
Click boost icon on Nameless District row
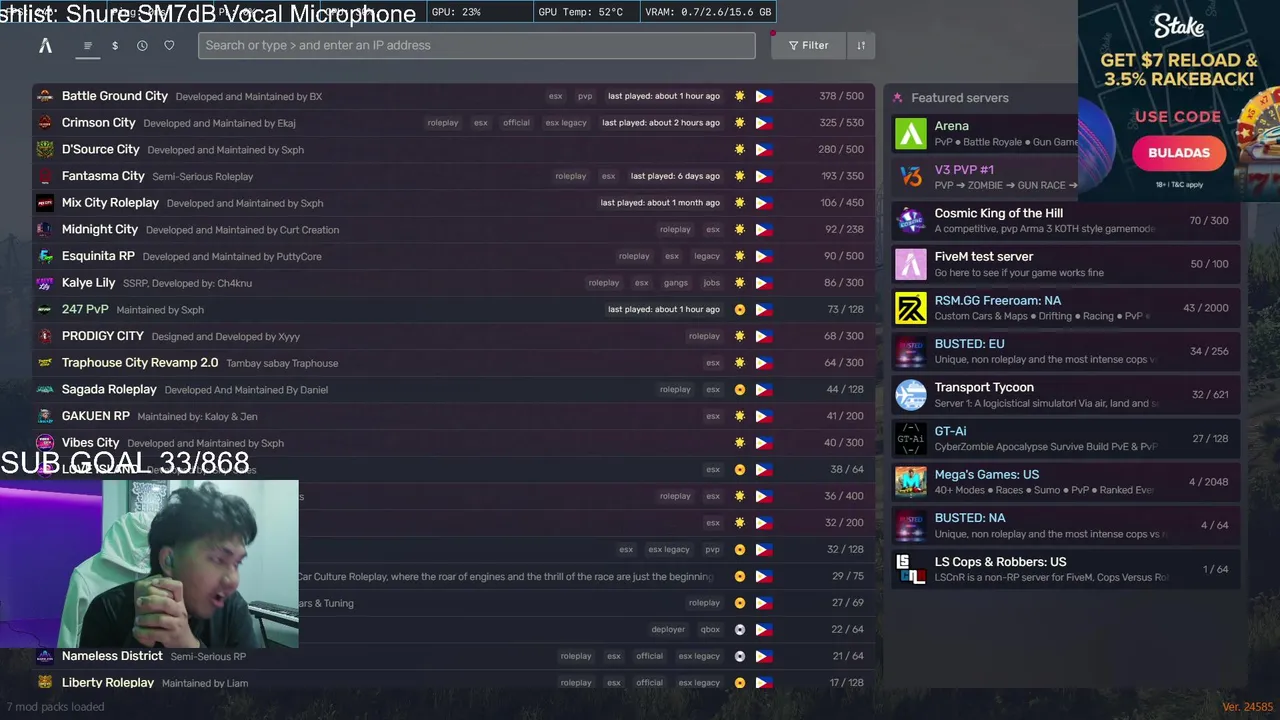point(740,656)
